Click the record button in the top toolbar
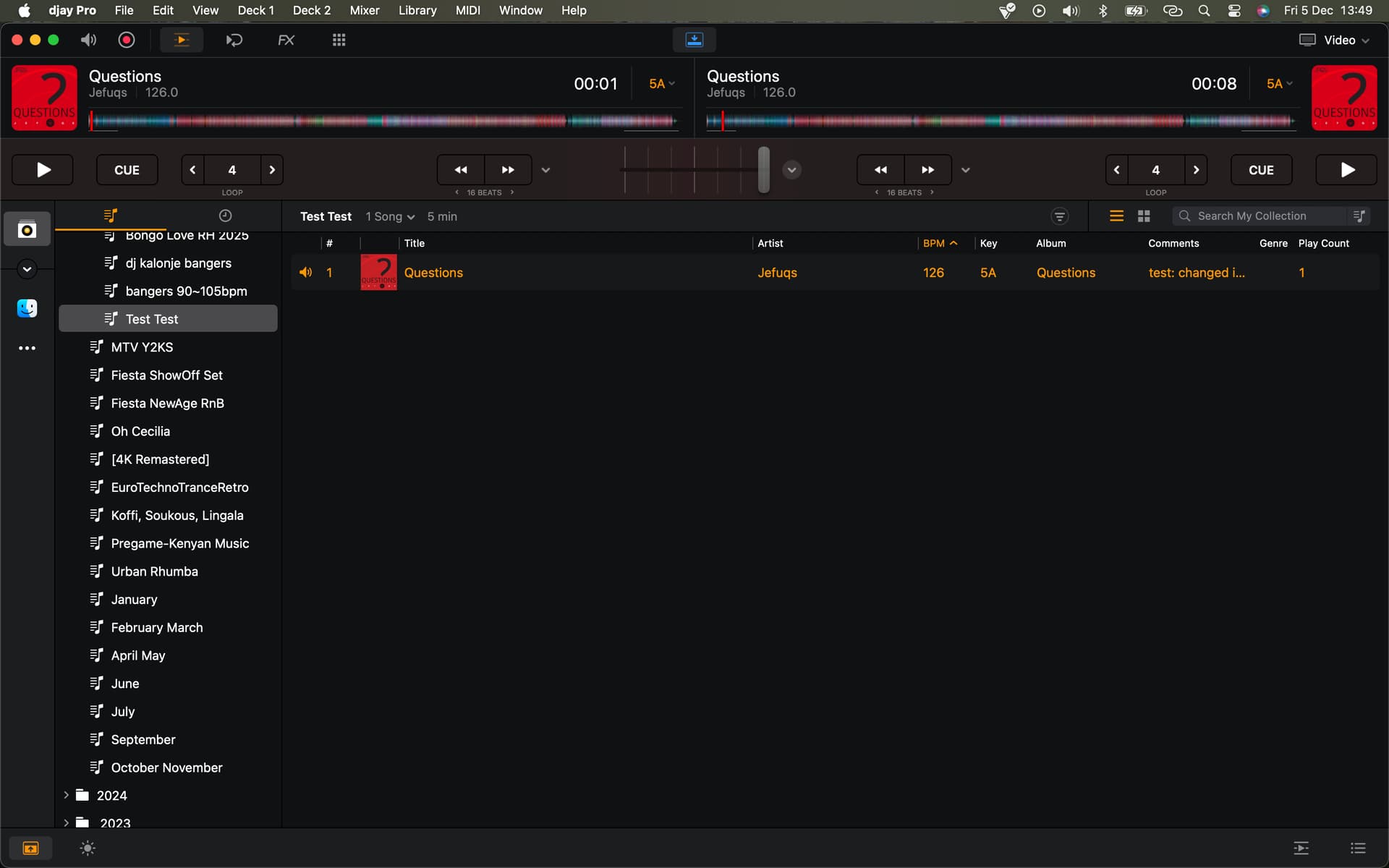The image size is (1389, 868). (x=127, y=40)
